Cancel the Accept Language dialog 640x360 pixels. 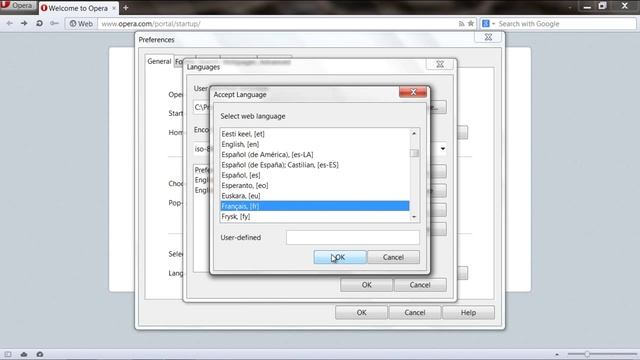point(393,257)
